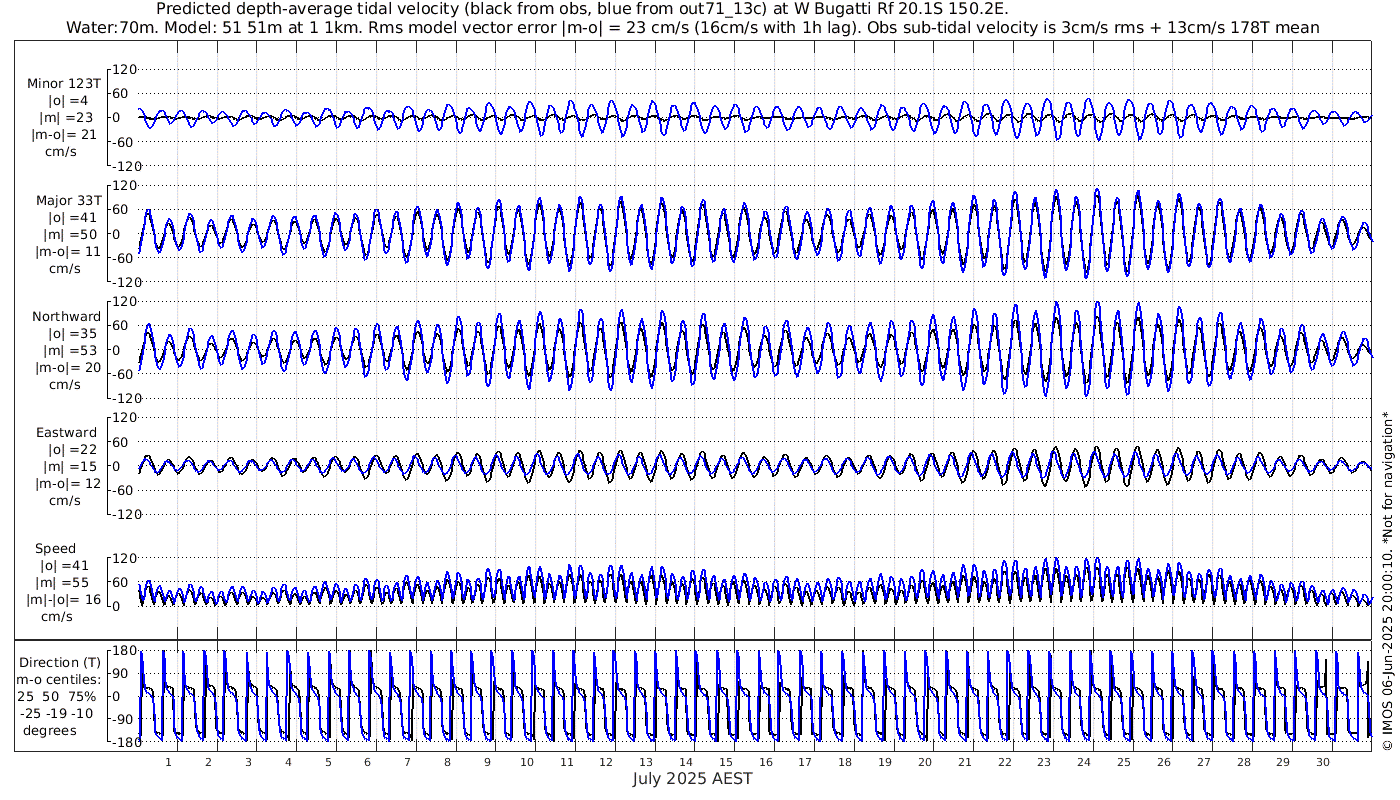Select the 'Minor 123T' panel label
The width and height of the screenshot is (1400, 800).
(x=64, y=84)
